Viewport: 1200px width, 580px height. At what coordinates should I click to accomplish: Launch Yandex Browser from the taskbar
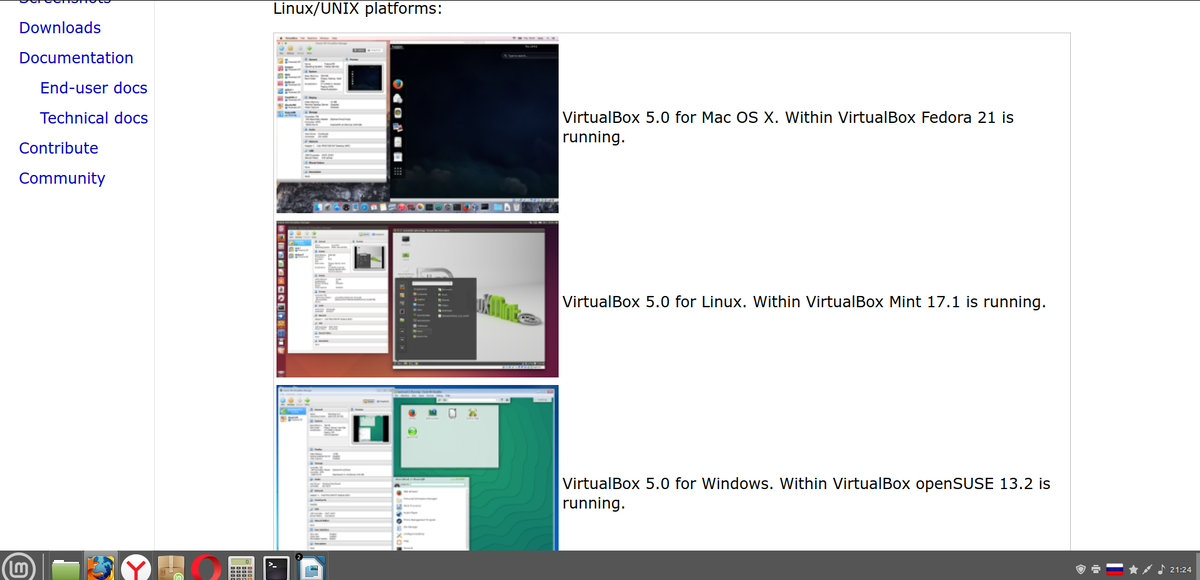(136, 569)
